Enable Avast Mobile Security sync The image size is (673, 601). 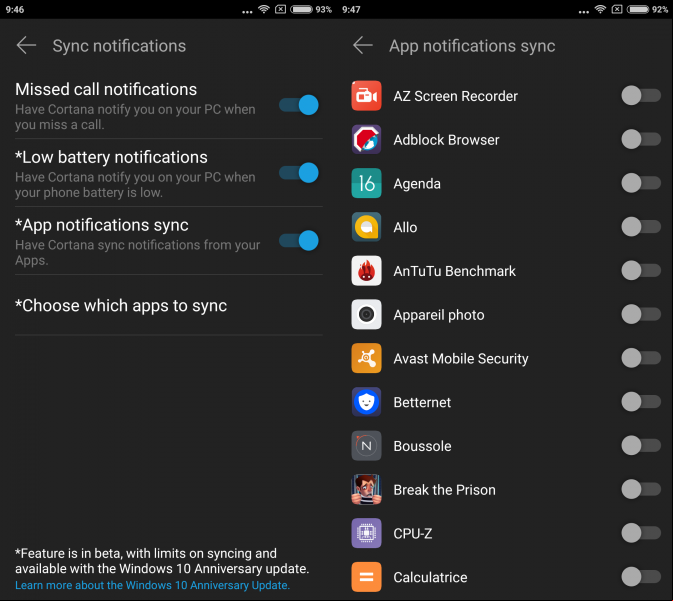click(641, 358)
